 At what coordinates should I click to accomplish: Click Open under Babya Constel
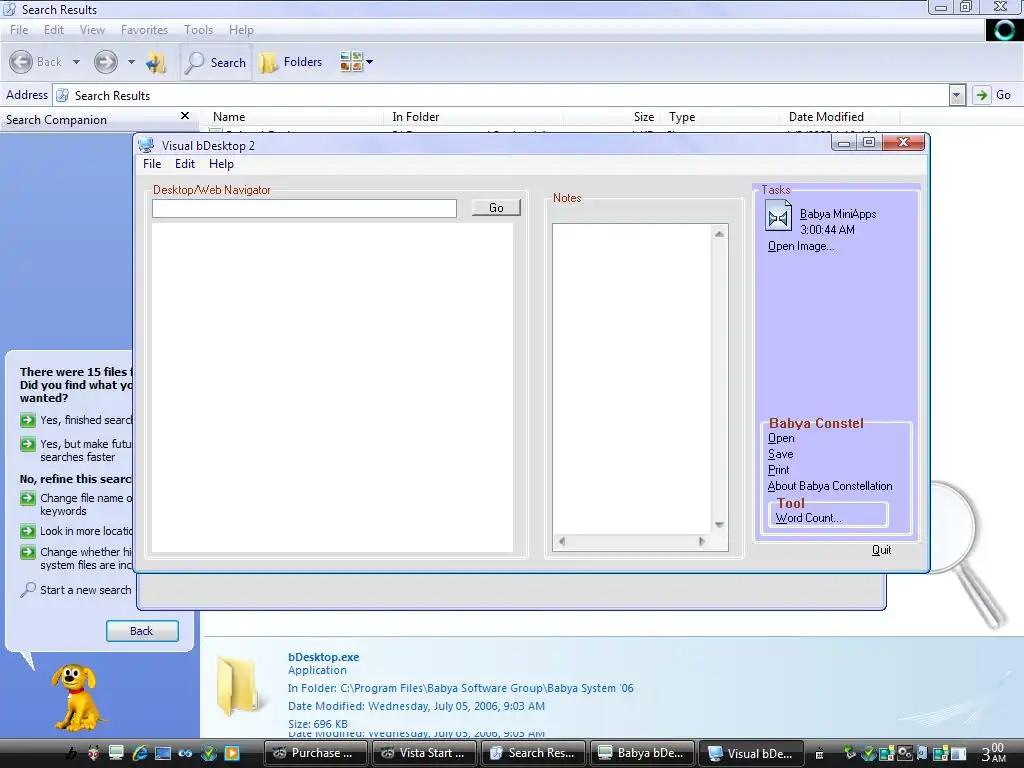(781, 438)
